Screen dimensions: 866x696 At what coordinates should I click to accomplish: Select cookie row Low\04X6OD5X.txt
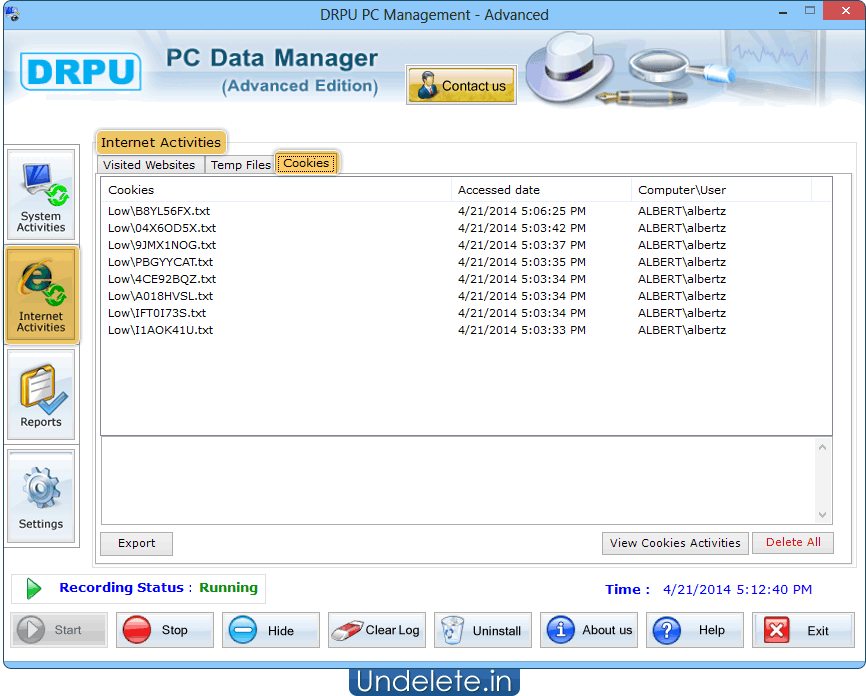[x=466, y=228]
